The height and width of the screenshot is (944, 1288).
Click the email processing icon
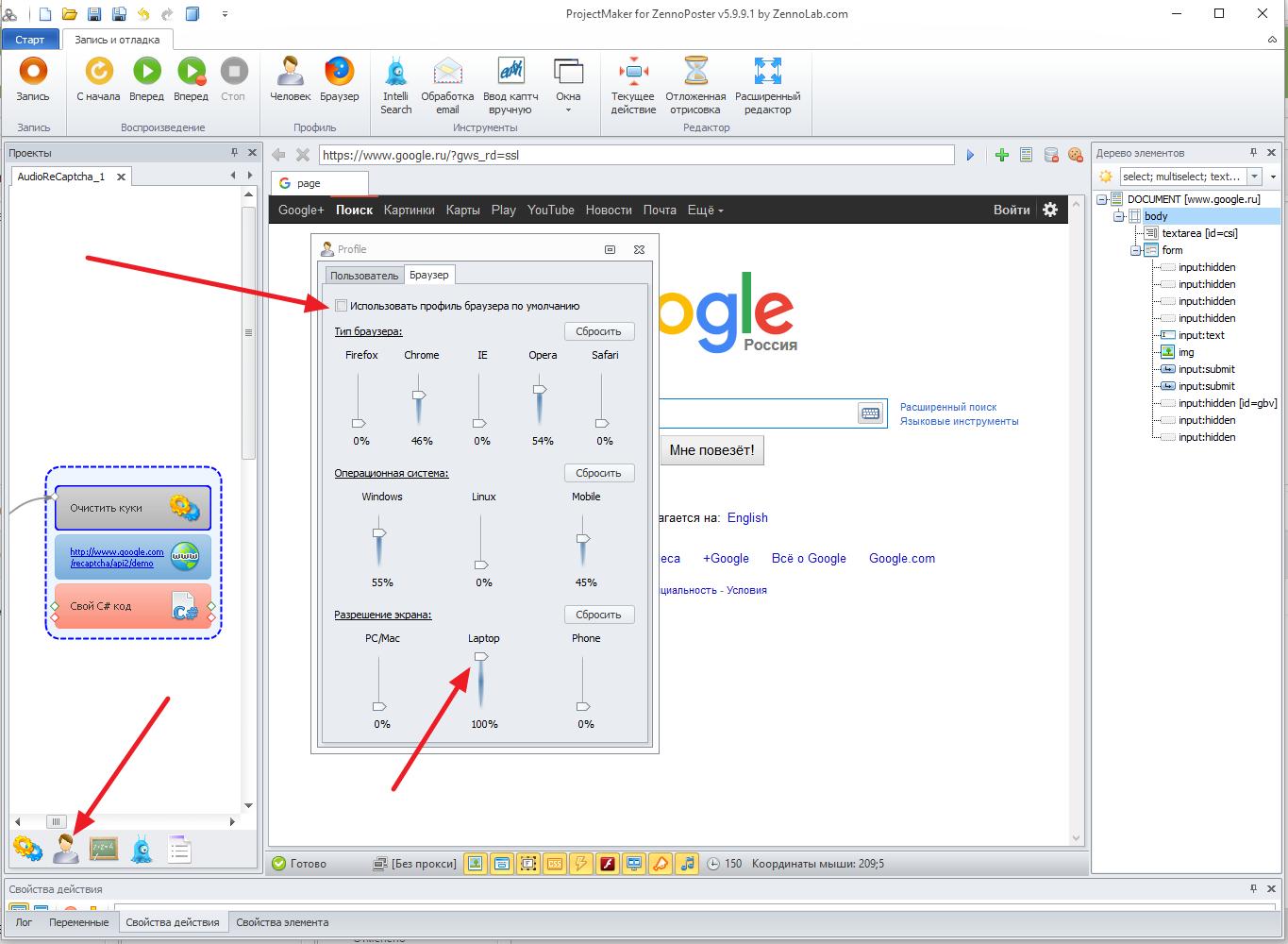click(x=447, y=73)
